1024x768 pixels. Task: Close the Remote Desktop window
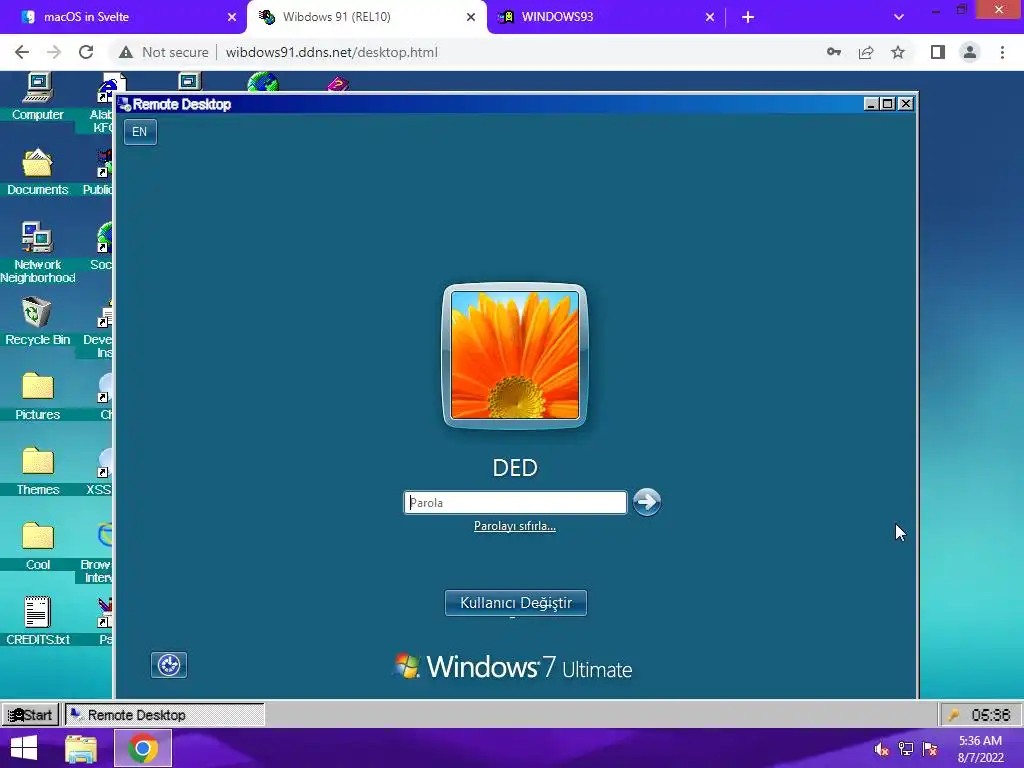pyautogui.click(x=905, y=104)
